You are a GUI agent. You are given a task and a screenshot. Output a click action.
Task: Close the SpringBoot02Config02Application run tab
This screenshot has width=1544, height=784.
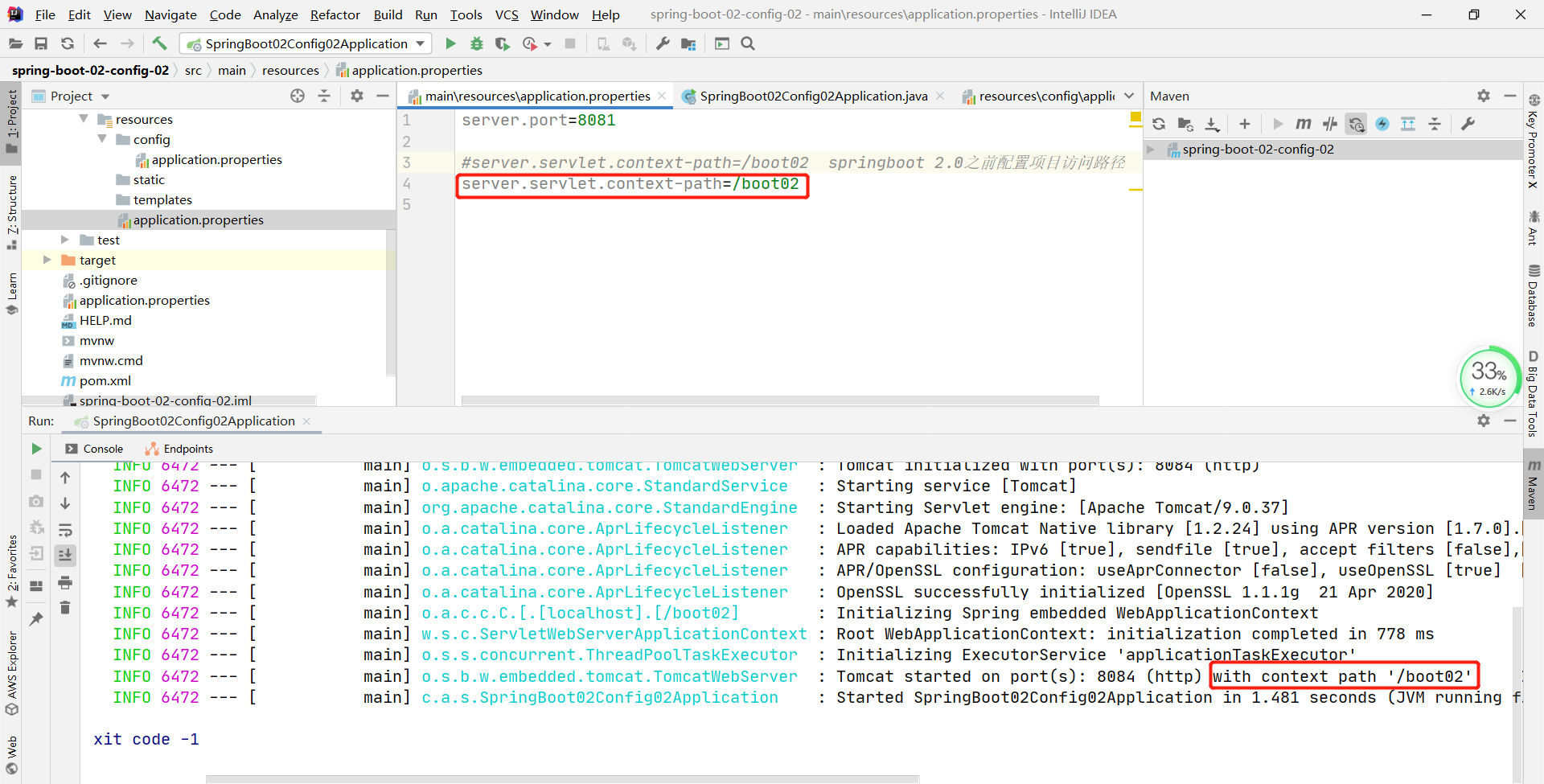[306, 421]
